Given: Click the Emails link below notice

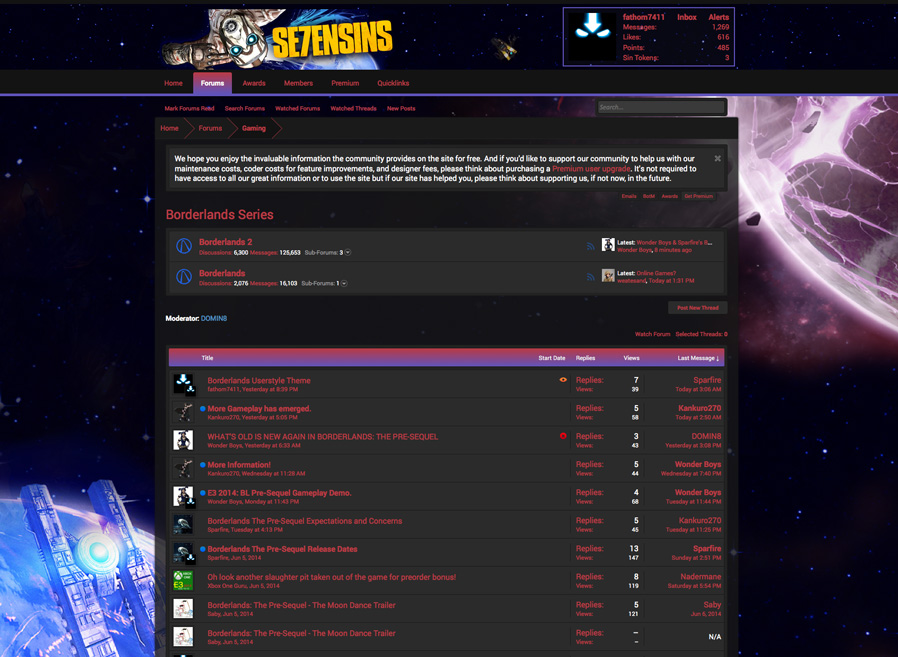Looking at the screenshot, I should (629, 196).
